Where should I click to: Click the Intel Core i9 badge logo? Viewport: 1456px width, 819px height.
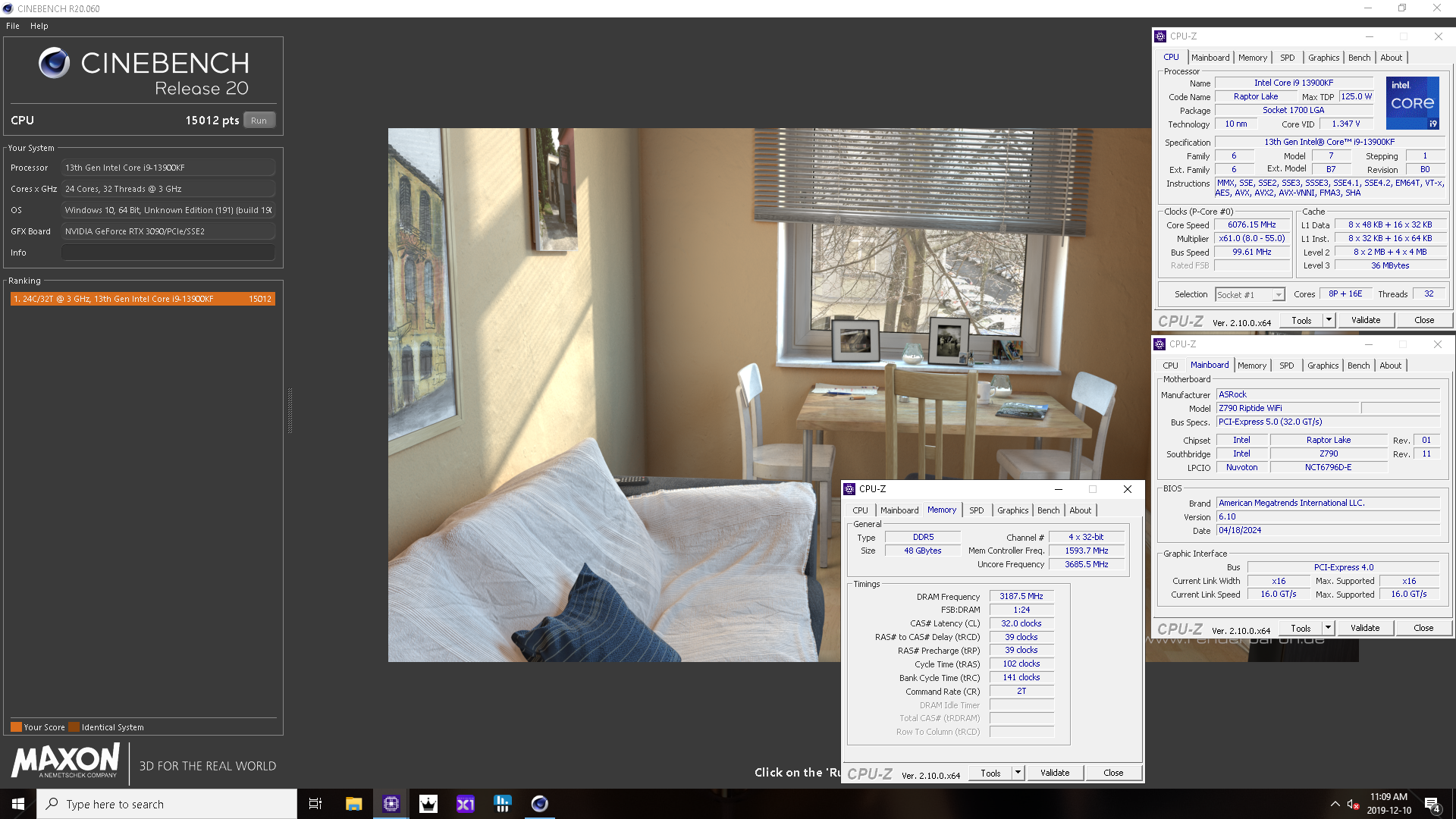pyautogui.click(x=1412, y=103)
